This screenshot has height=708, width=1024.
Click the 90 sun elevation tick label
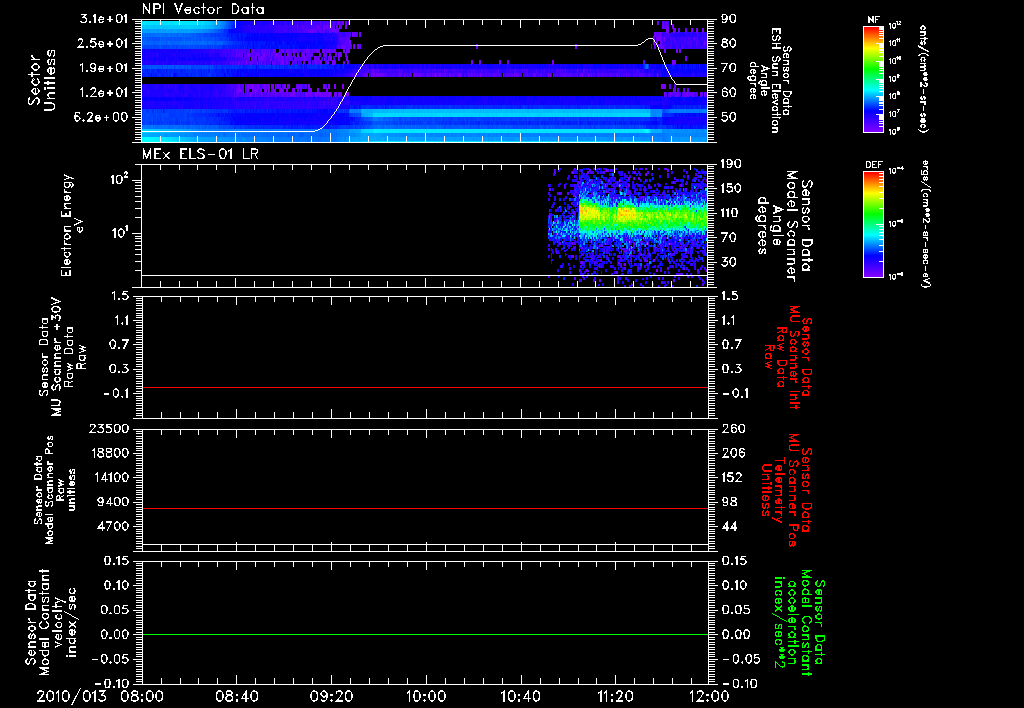[x=728, y=19]
